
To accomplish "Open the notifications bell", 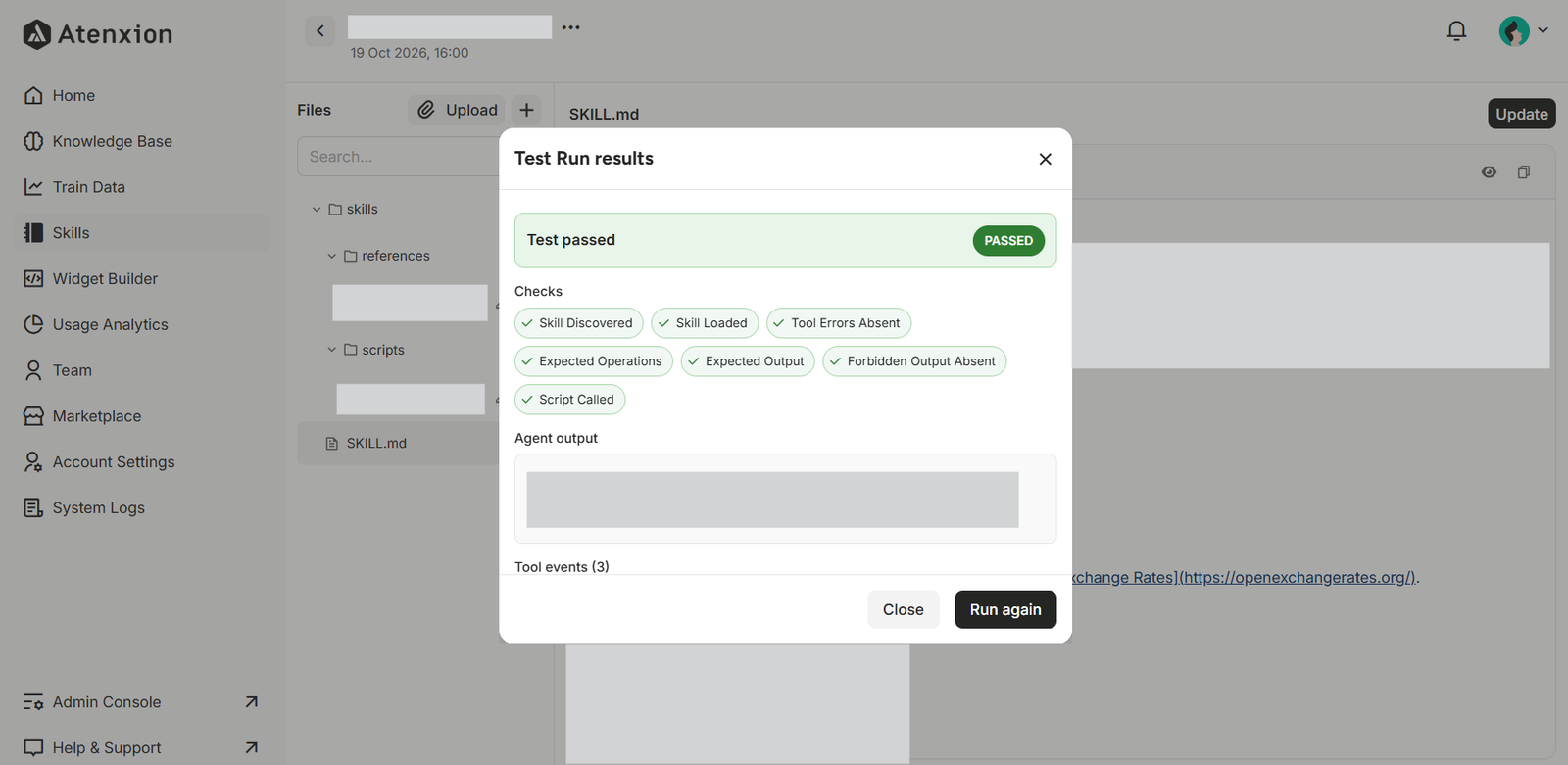I will [x=1456, y=31].
